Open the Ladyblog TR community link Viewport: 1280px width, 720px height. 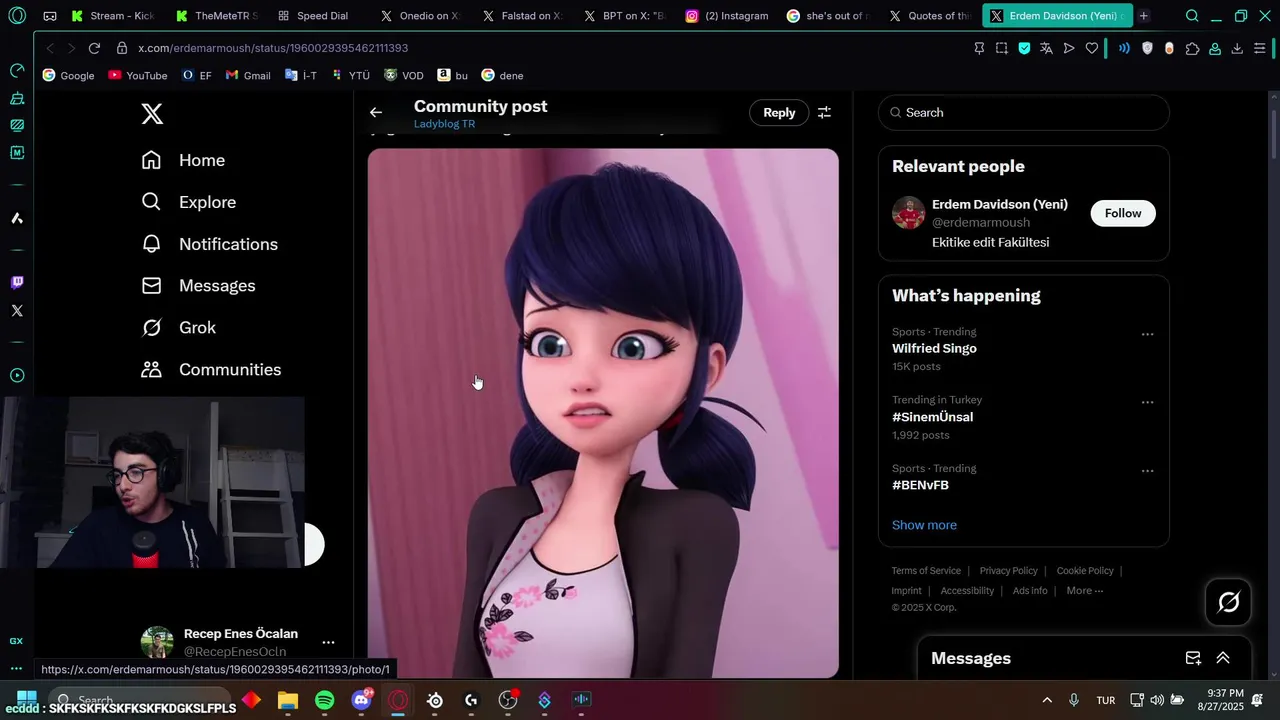[444, 124]
